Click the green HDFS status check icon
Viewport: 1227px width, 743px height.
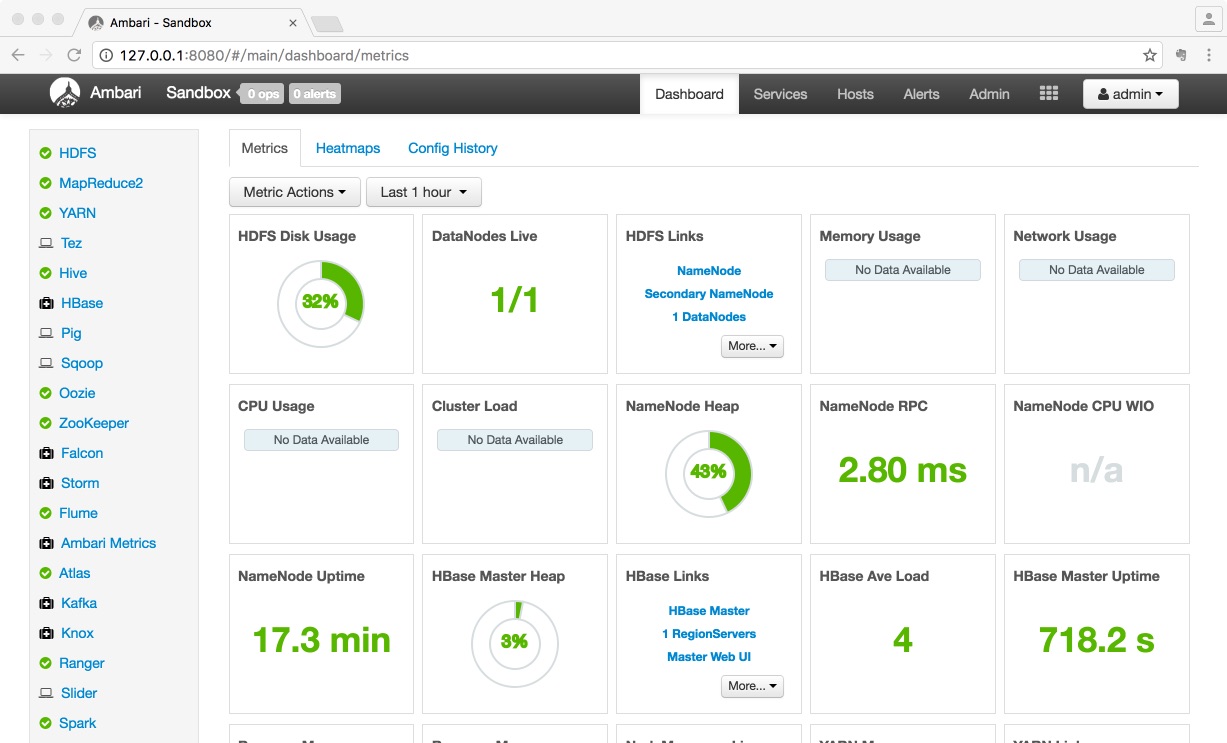point(45,153)
